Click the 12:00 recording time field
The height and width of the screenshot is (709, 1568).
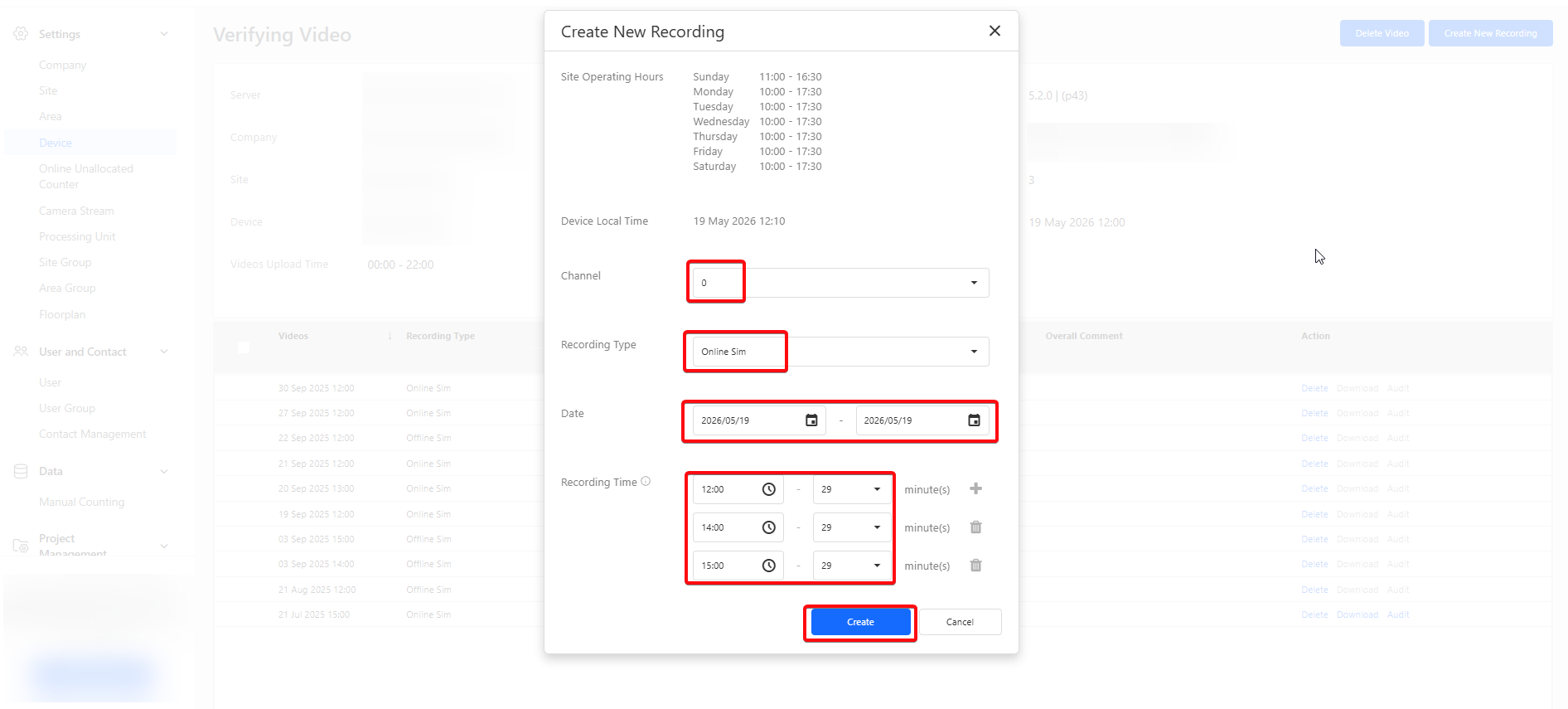click(x=738, y=489)
